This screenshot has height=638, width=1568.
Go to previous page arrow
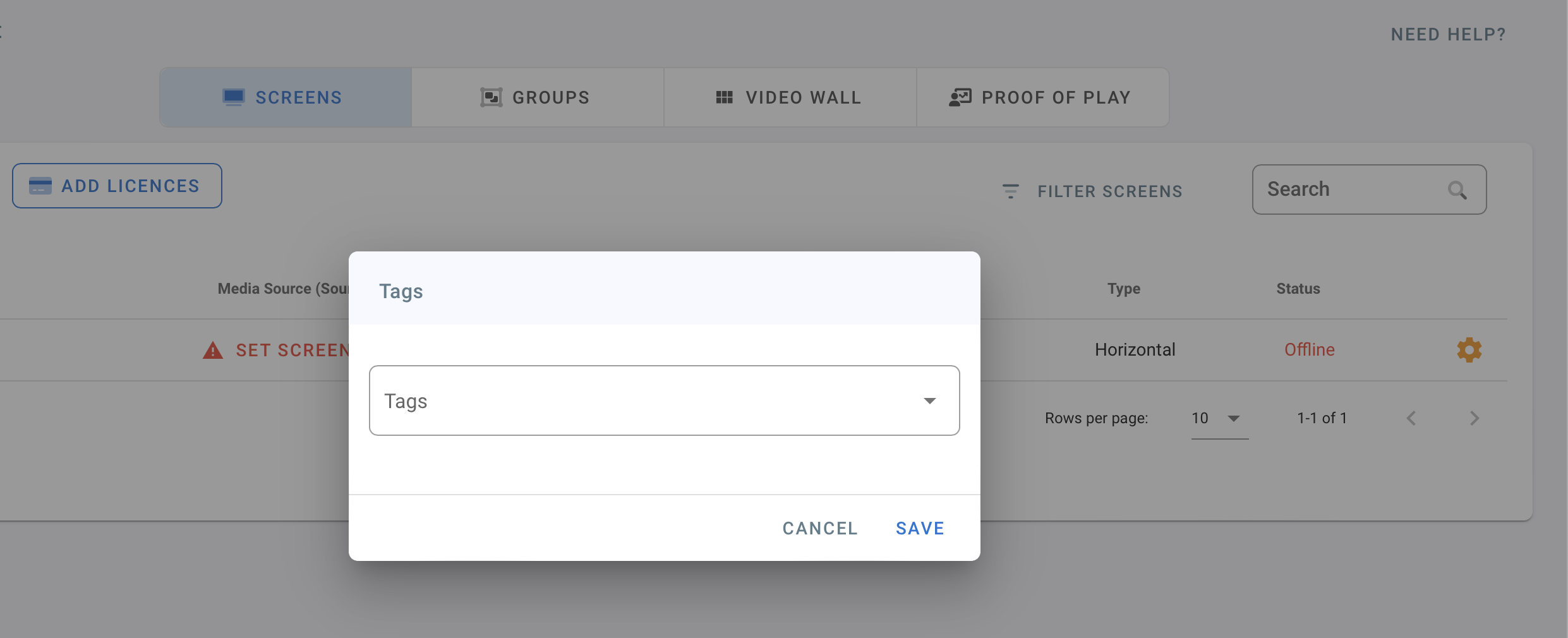pyautogui.click(x=1412, y=418)
